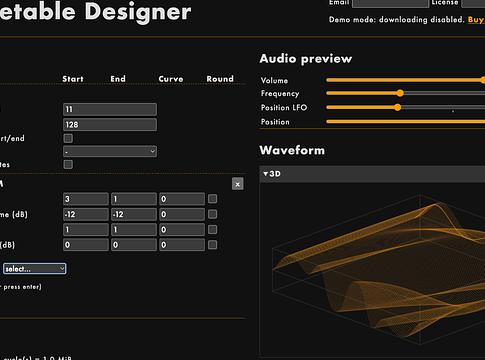Toggle the checkbox below the 128 field
Viewport: 485px width, 360px height.
click(68, 138)
